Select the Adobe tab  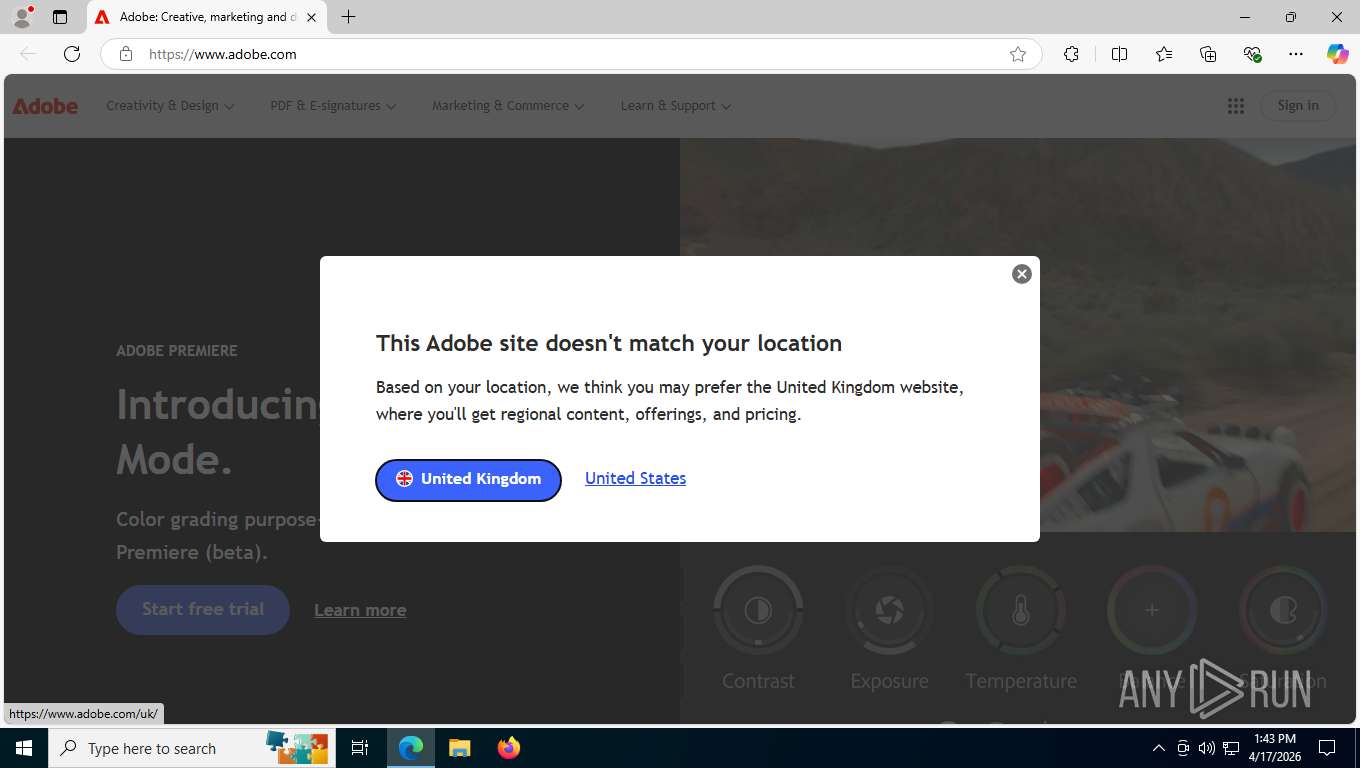207,17
